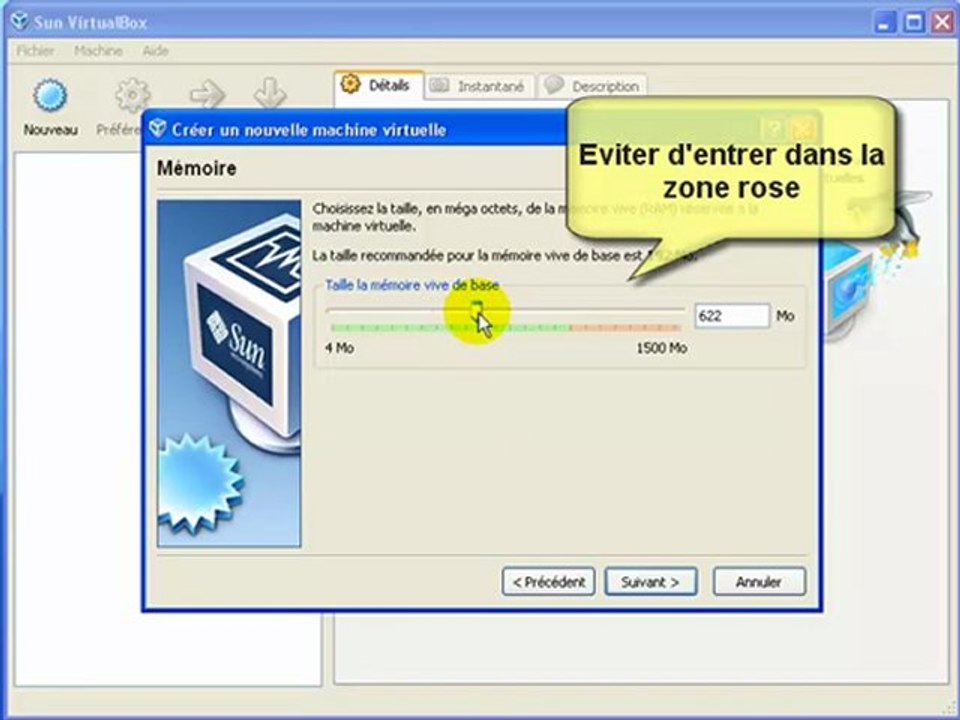Viewport: 960px width, 720px height.
Task: Click the down-arrow discard toolbar icon
Action: (x=270, y=94)
